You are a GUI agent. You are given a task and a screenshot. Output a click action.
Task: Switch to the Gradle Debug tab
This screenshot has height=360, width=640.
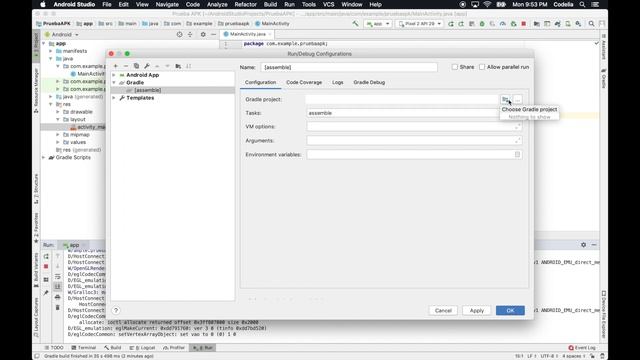(x=369, y=82)
